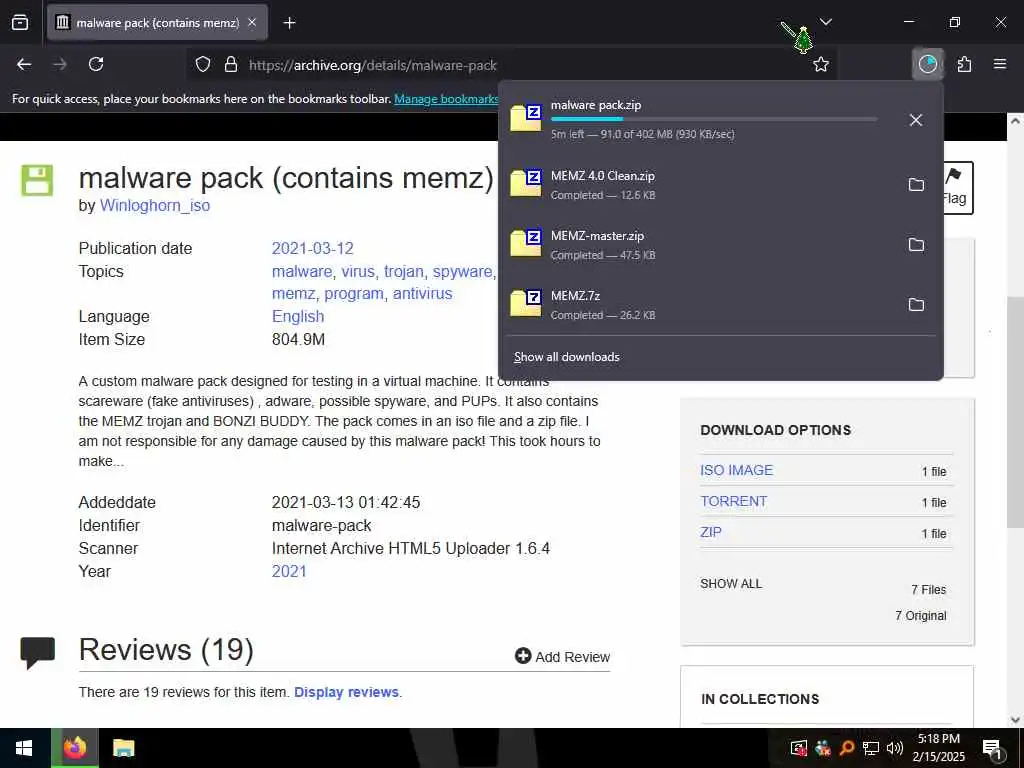This screenshot has width=1024, height=768.
Task: Click scrollbar down arrow
Action: point(1016,720)
